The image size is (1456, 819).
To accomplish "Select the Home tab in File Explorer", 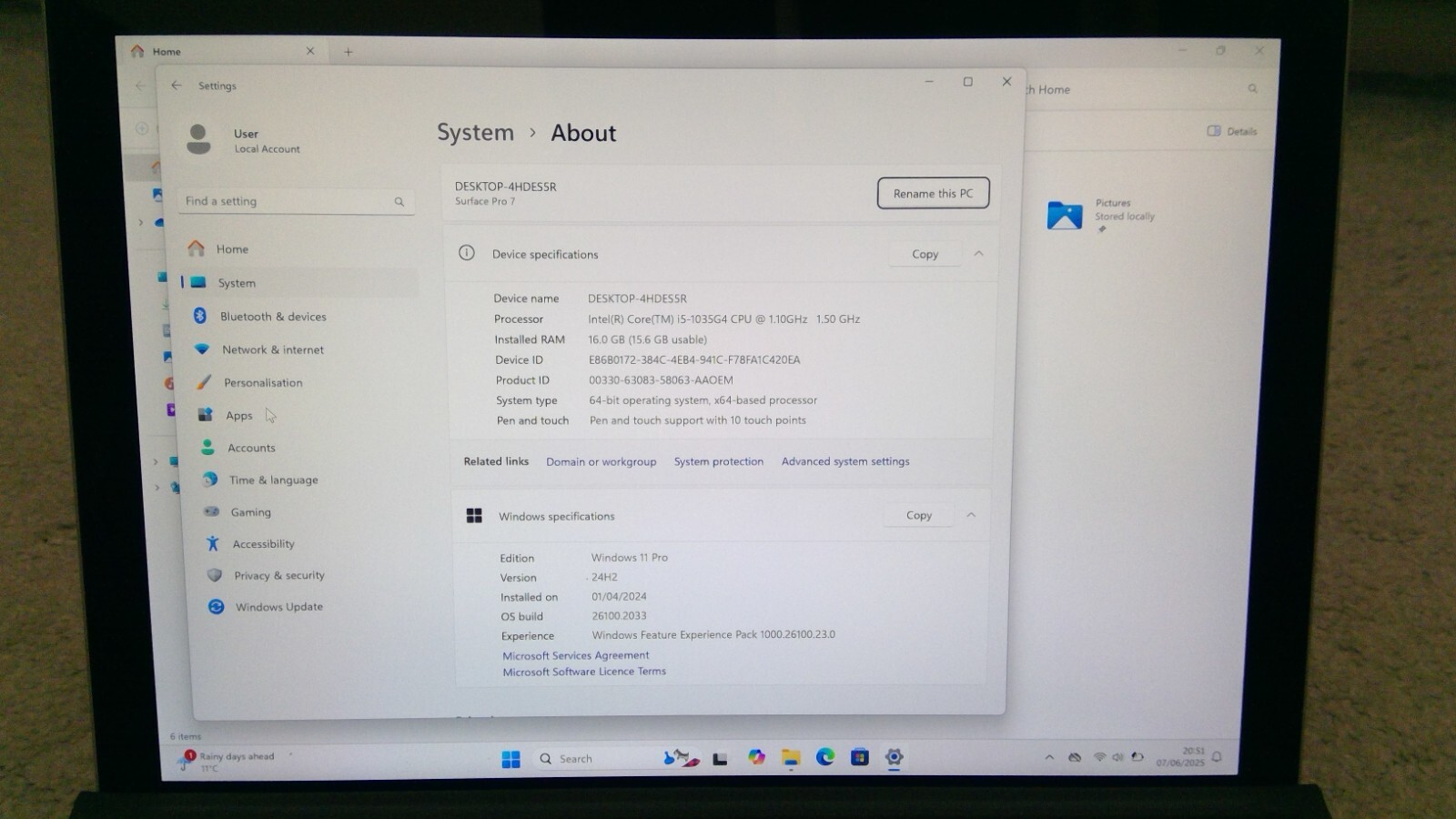I will pyautogui.click(x=223, y=52).
